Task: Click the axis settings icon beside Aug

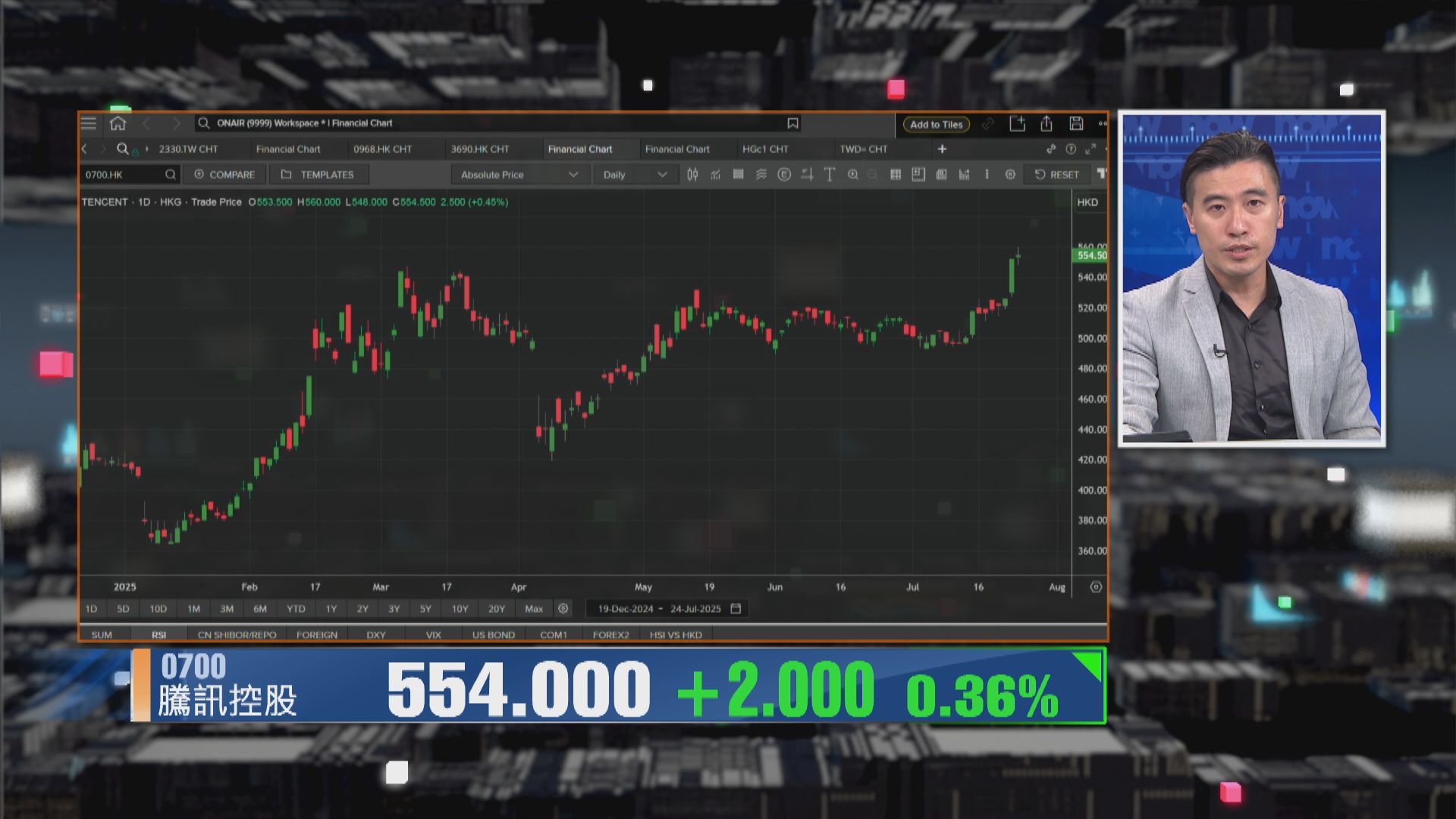Action: coord(1096,587)
